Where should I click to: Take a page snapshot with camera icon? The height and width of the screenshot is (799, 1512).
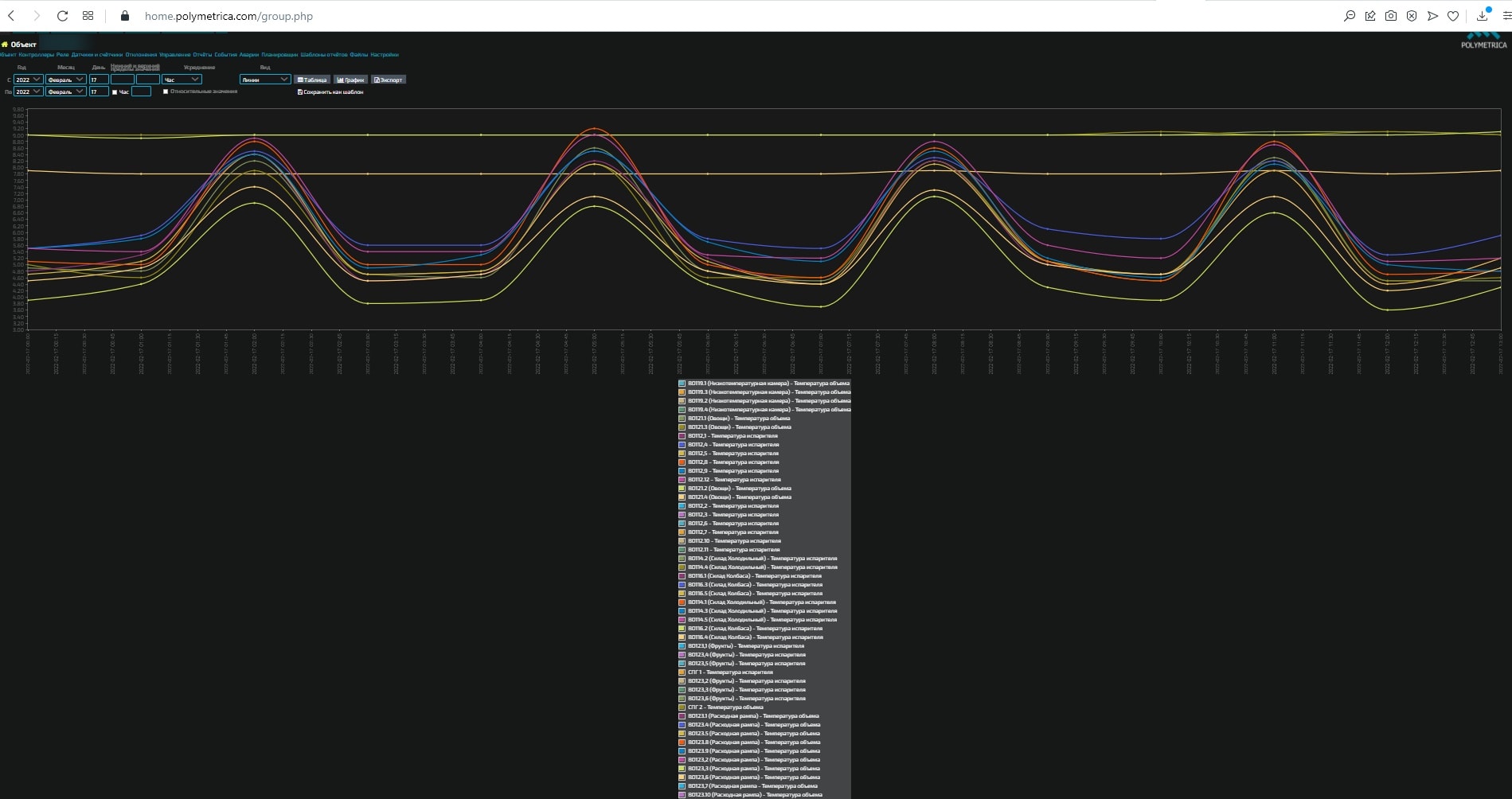pyautogui.click(x=1391, y=16)
